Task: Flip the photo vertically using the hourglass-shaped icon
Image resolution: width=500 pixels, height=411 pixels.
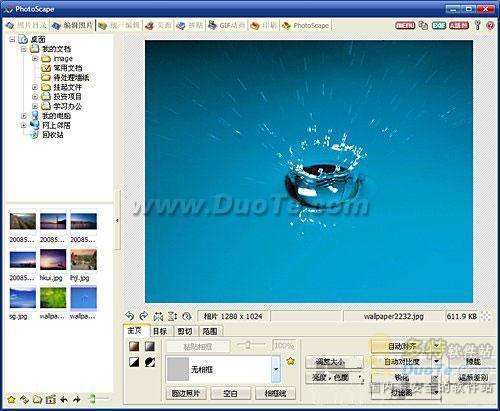Action: [x=172, y=316]
